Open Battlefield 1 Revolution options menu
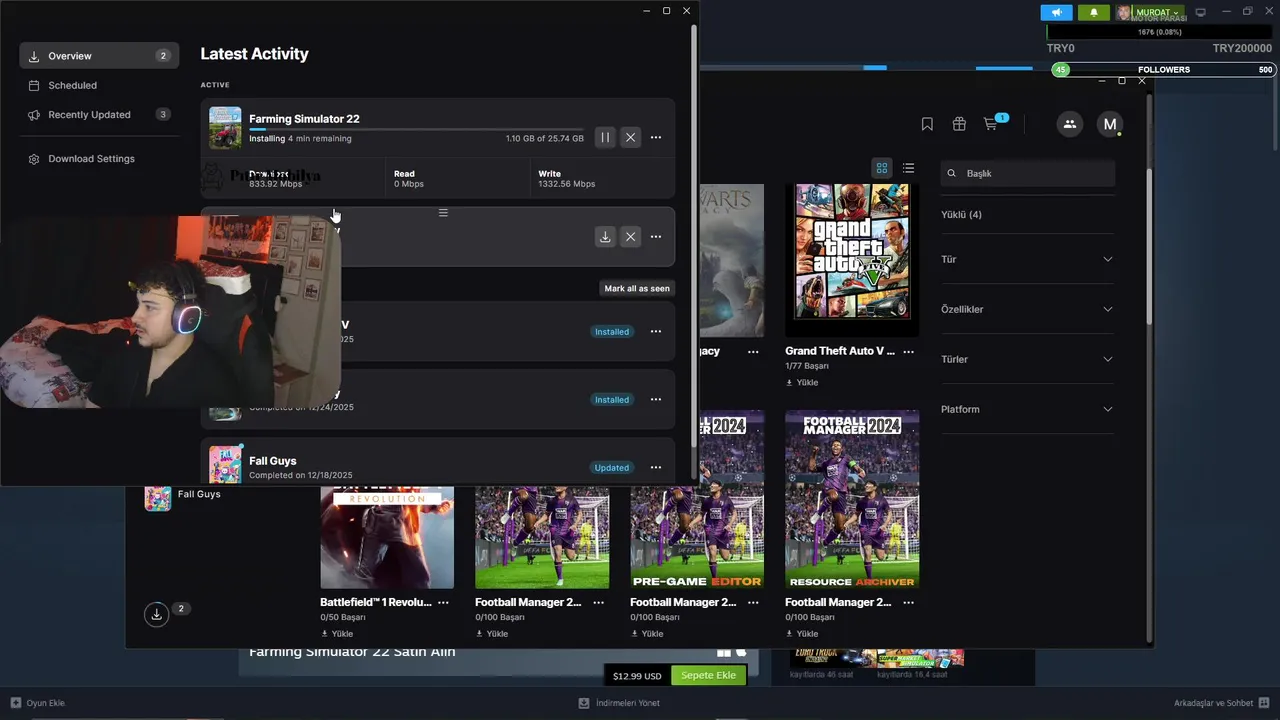The height and width of the screenshot is (720, 1280). coord(443,602)
